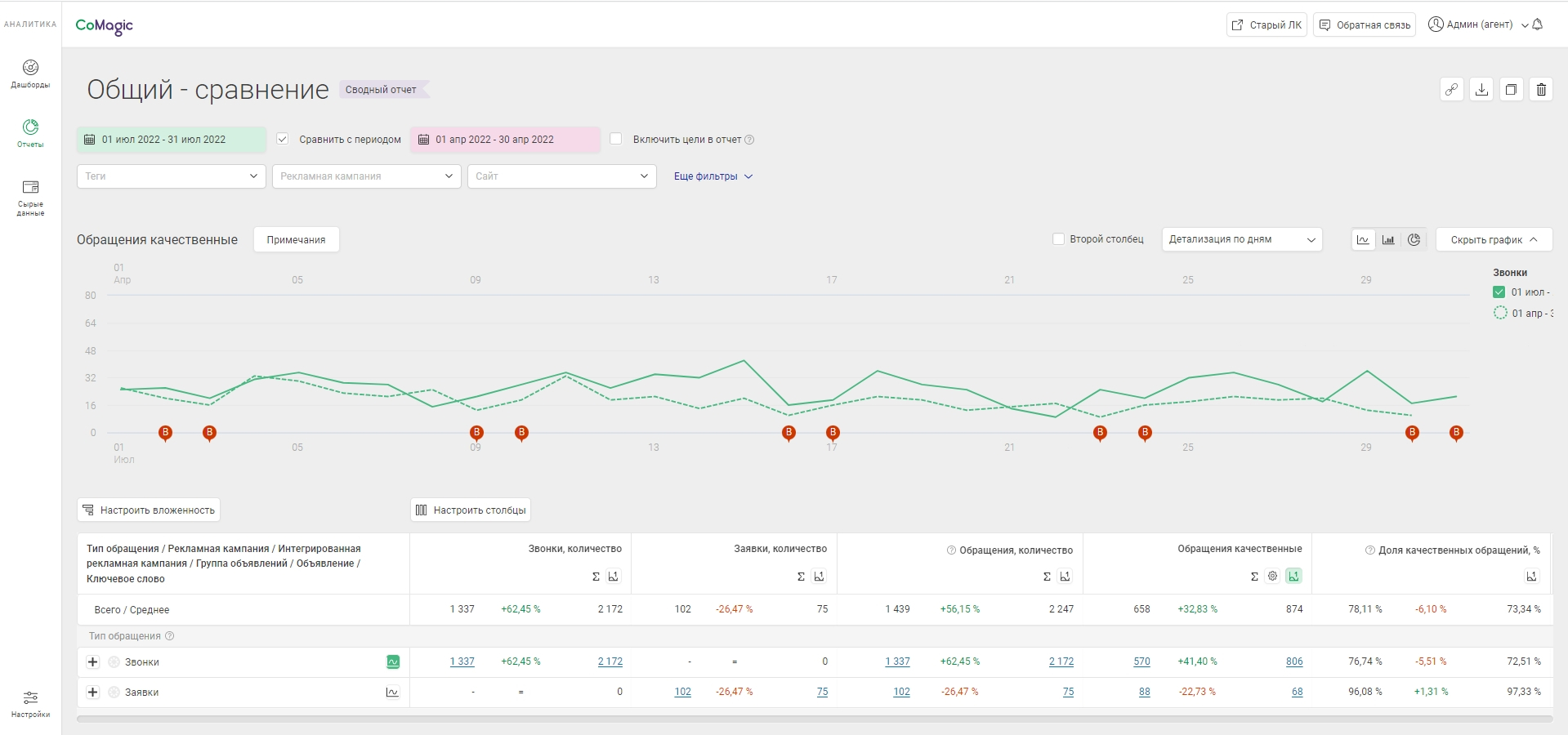Download the report using the download icon
Screen dimensions: 1568x735
tap(1481, 90)
